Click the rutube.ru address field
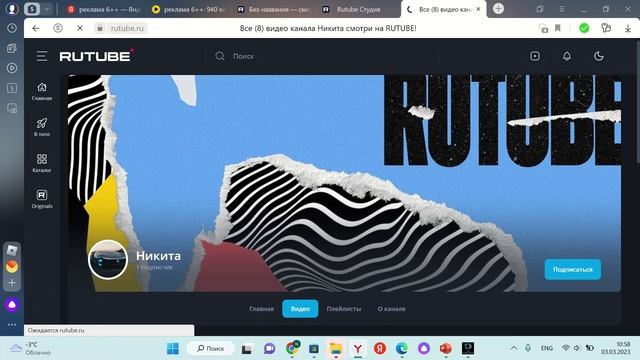 (127, 28)
